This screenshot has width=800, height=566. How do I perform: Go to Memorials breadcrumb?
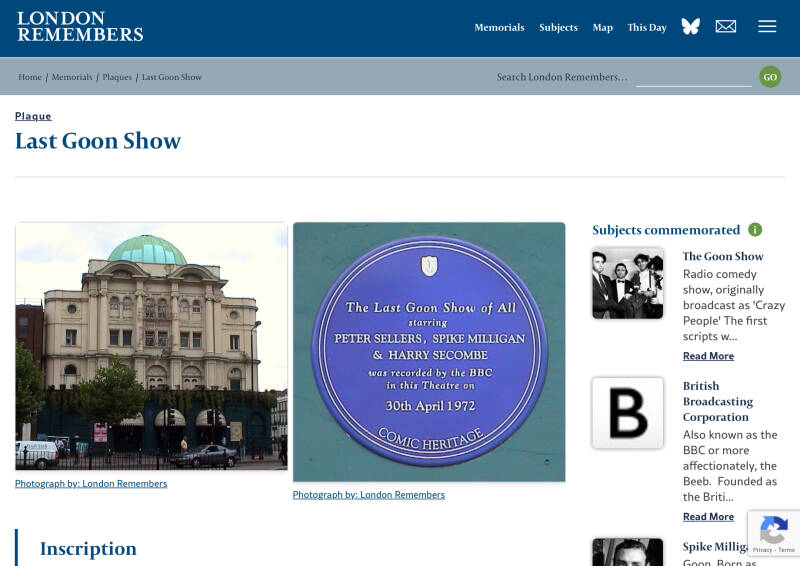click(x=72, y=77)
